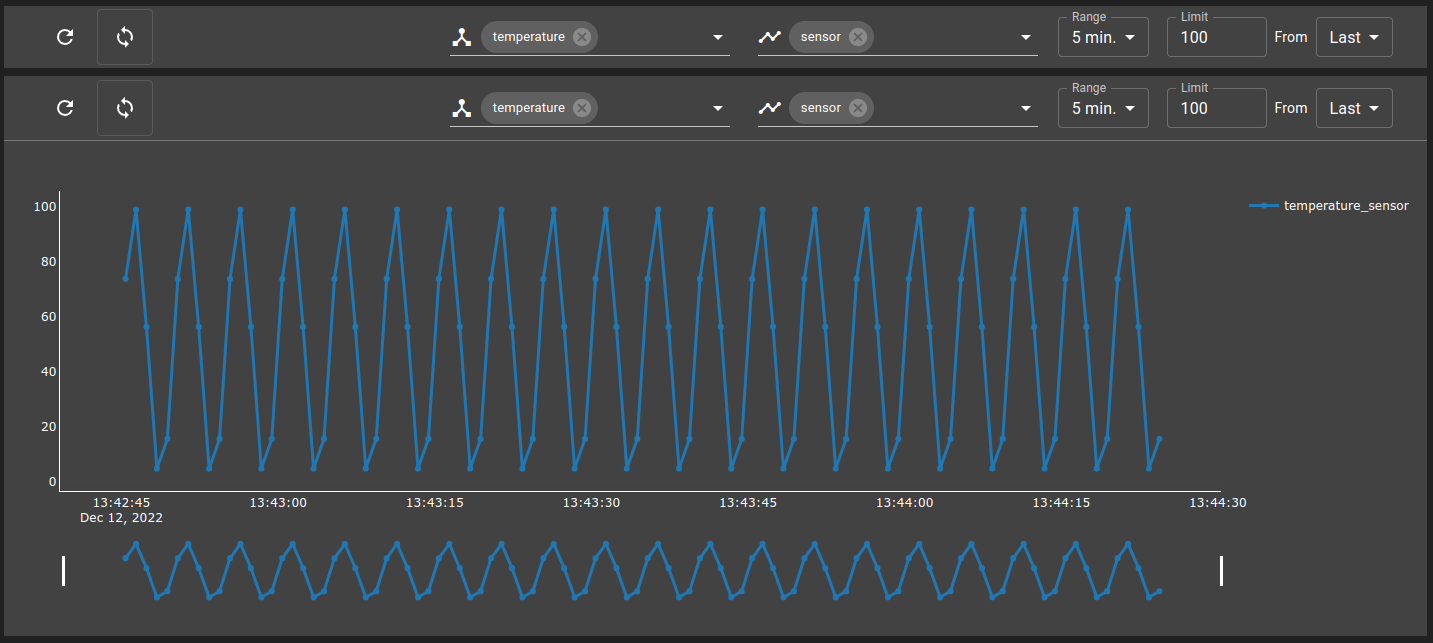1433x643 pixels.
Task: Toggle the auto-sync button in the second toolbar
Action: point(125,108)
